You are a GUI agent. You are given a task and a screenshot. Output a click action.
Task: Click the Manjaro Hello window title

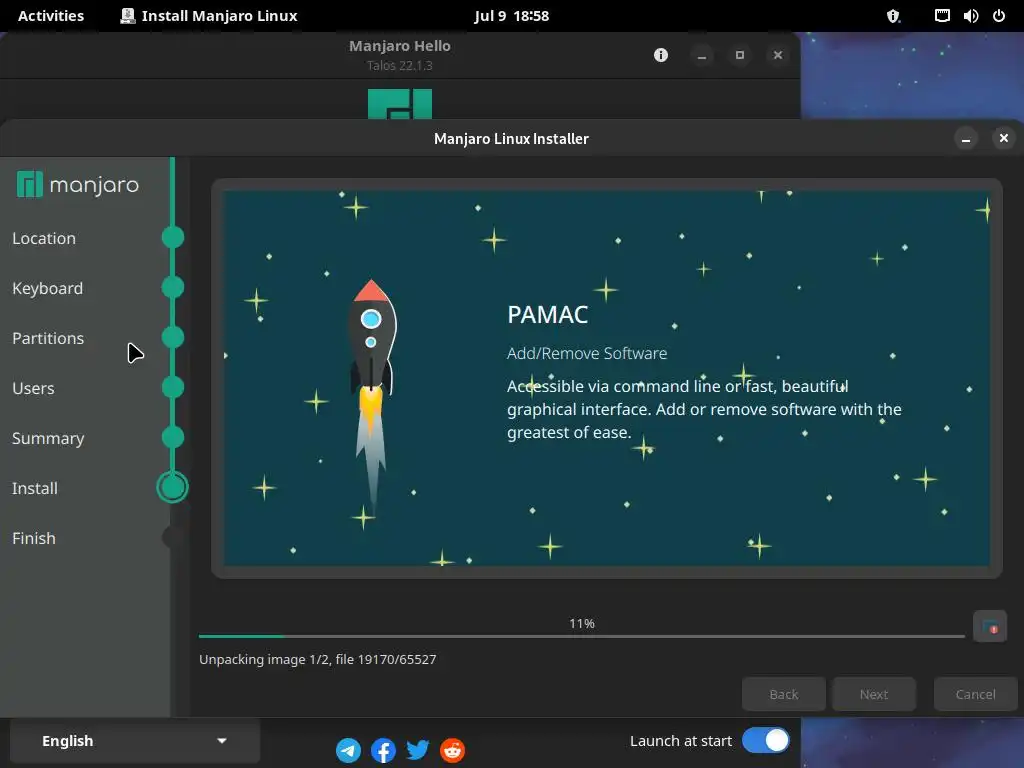[x=400, y=46]
